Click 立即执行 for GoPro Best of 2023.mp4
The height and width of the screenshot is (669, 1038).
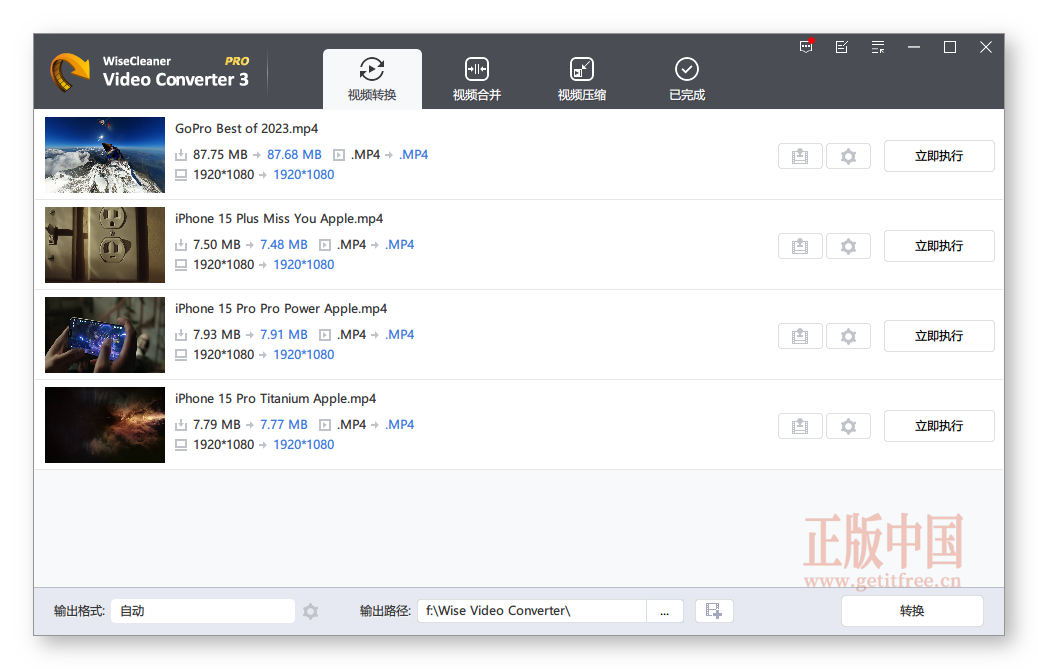point(939,156)
